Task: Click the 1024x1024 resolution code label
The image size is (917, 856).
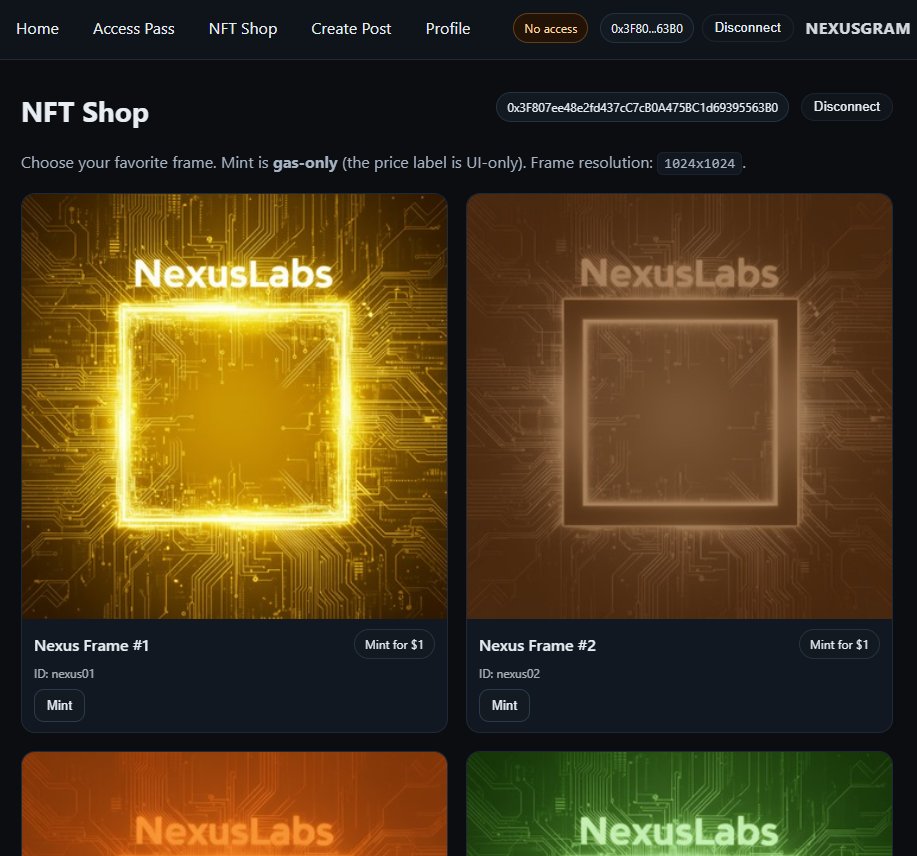Action: pos(699,163)
